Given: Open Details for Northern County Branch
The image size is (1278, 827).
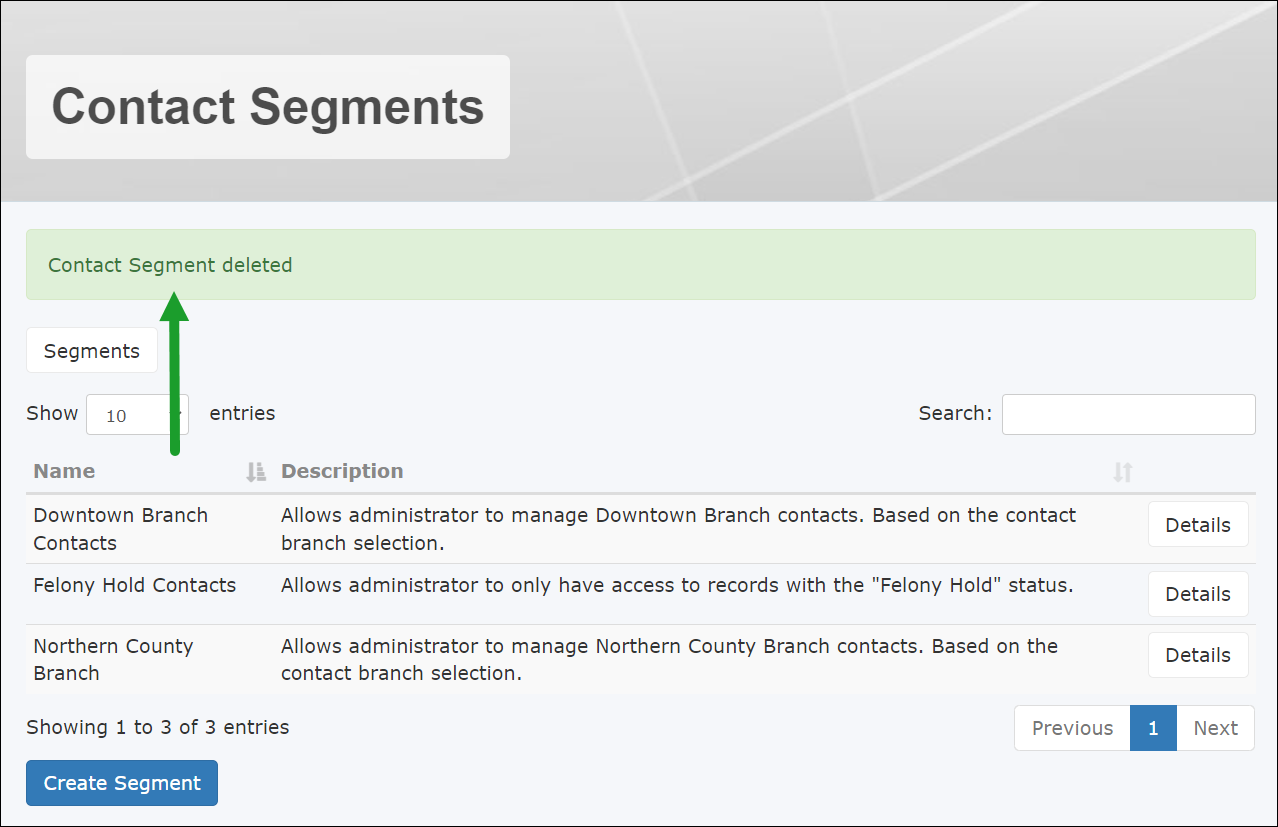Looking at the screenshot, I should tap(1197, 654).
